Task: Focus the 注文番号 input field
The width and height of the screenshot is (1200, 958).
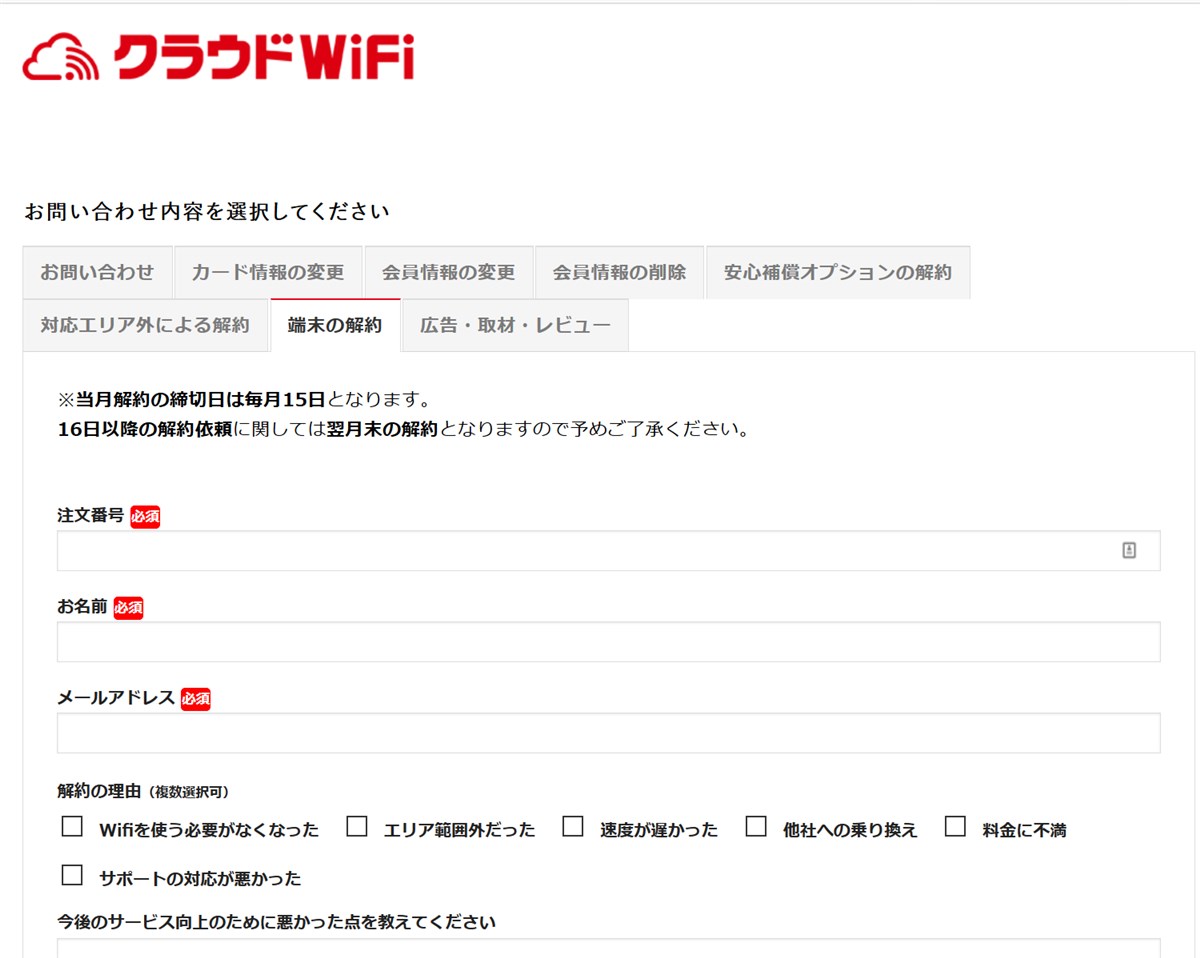Action: tap(608, 551)
